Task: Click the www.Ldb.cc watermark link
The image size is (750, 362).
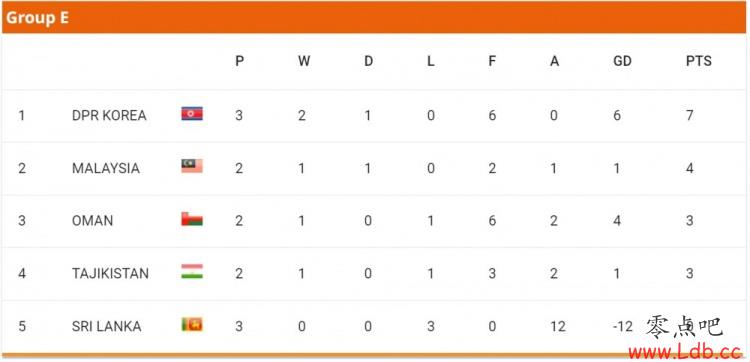Action: pos(685,352)
